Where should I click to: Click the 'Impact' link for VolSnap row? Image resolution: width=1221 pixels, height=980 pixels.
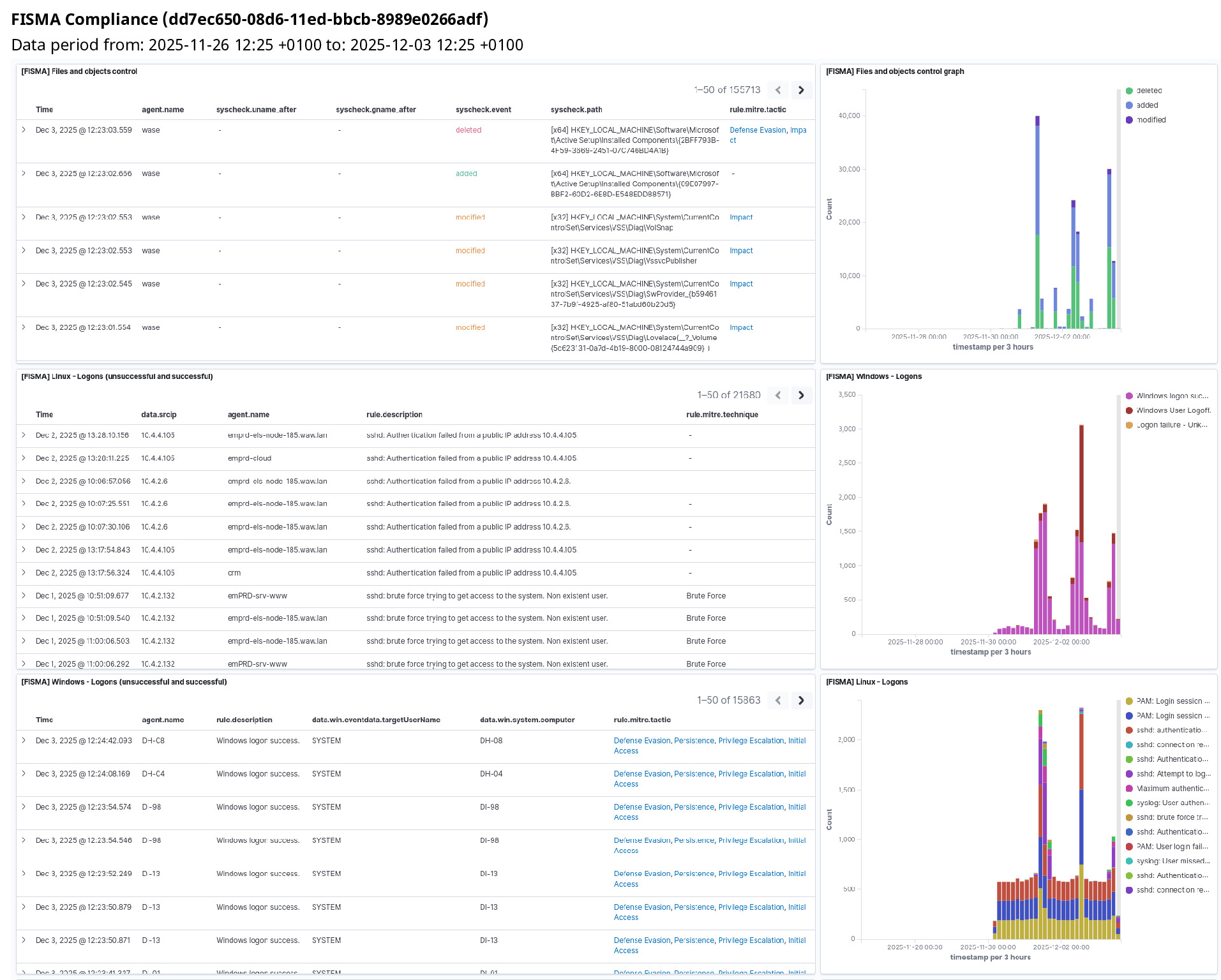tap(741, 218)
